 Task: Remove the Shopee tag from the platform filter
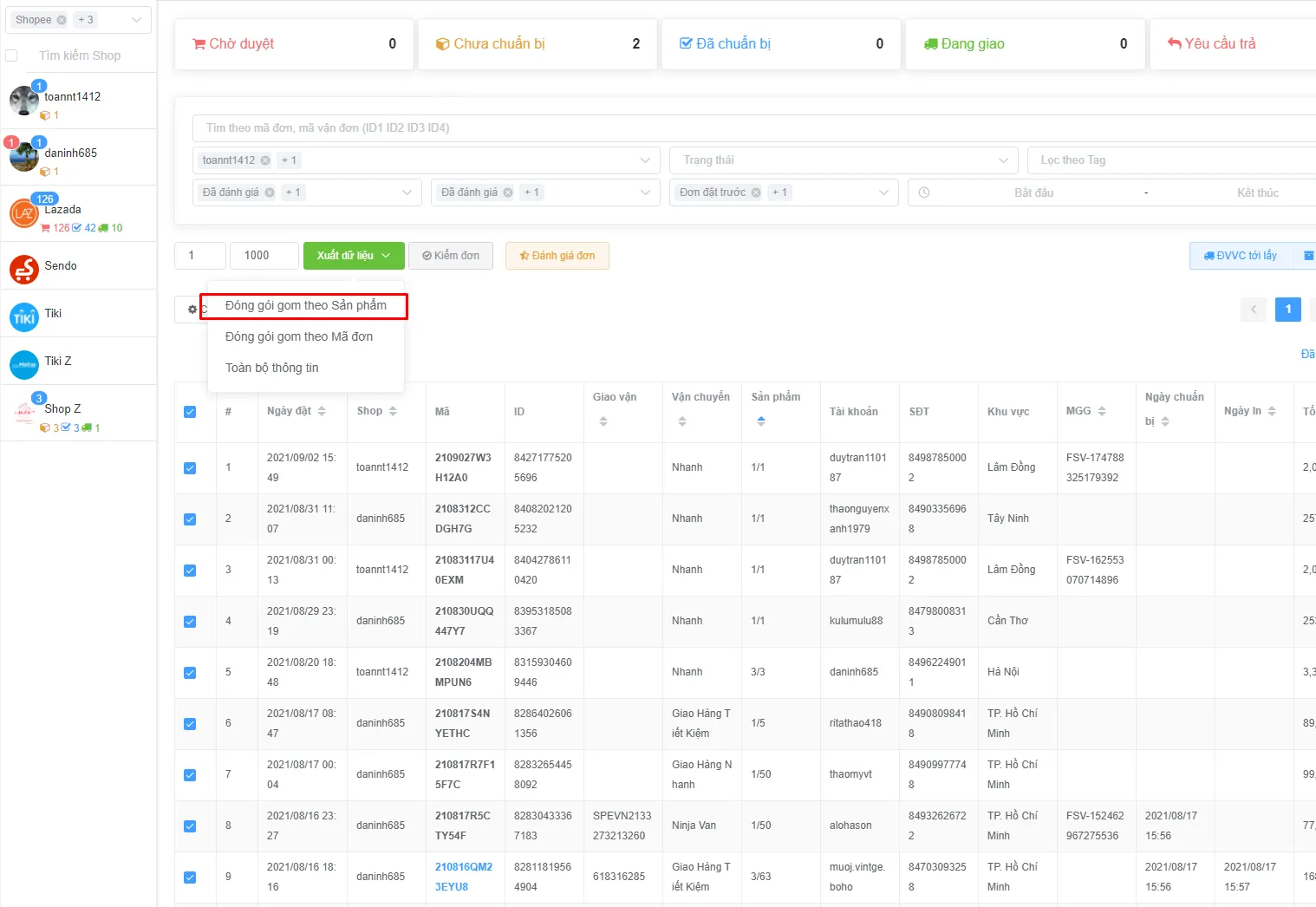(x=62, y=20)
